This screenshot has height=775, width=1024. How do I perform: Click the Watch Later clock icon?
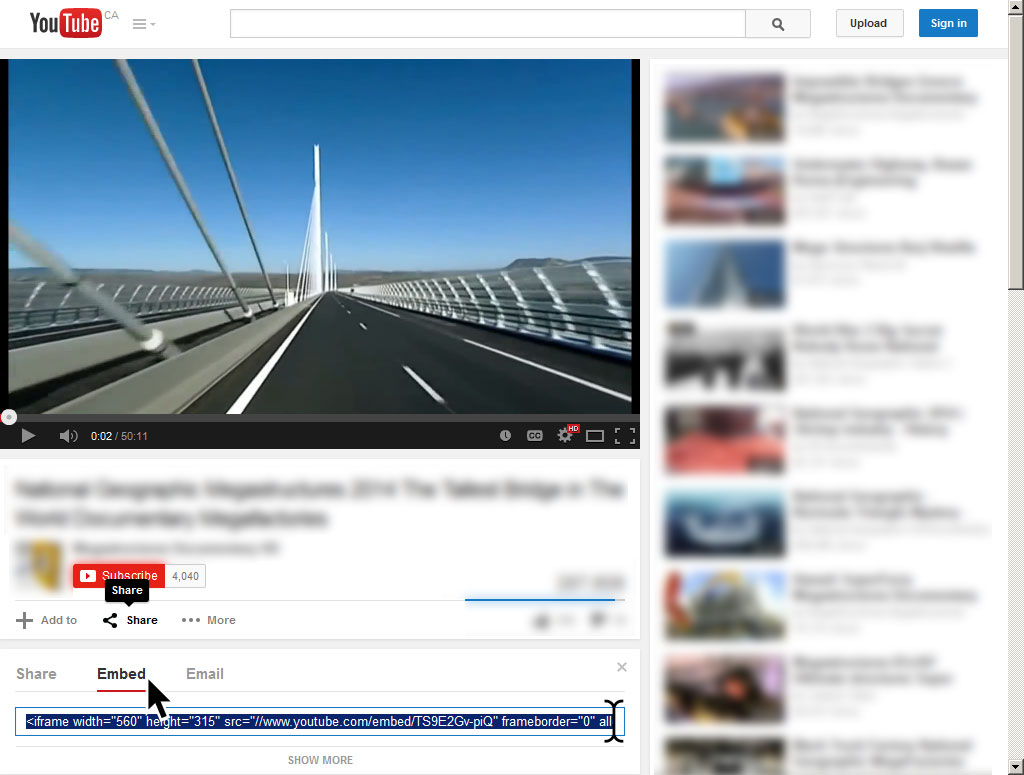coord(505,436)
